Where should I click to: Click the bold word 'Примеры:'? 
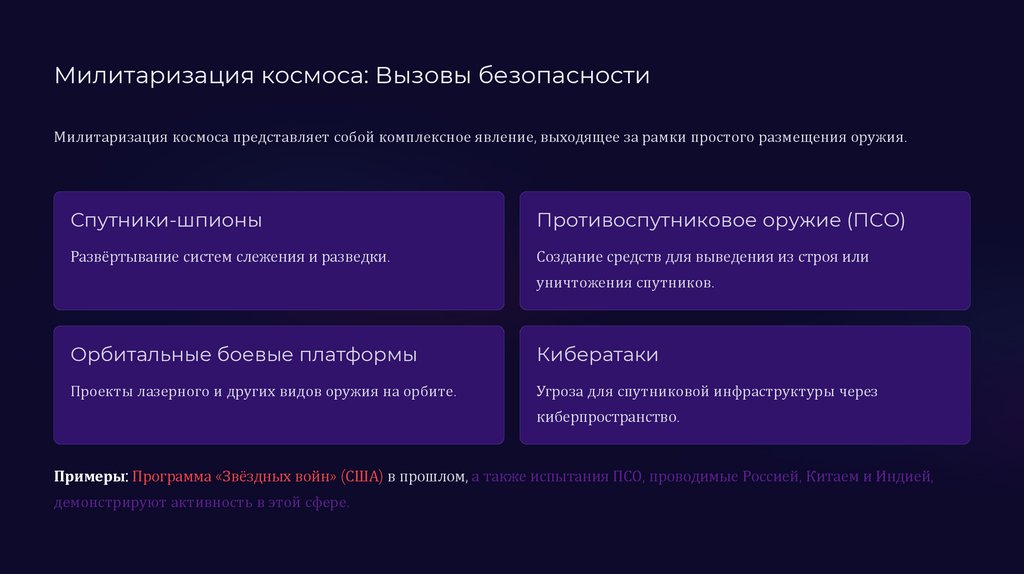coord(91,477)
